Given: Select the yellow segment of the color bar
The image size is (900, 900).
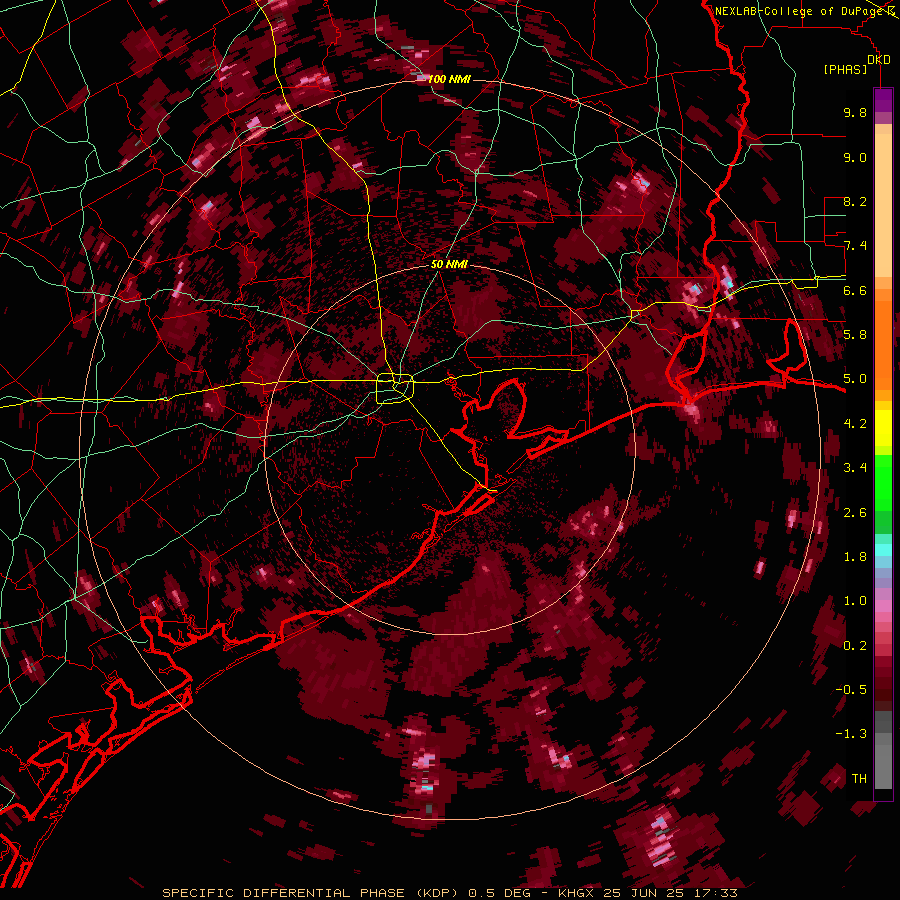Looking at the screenshot, I should [883, 428].
